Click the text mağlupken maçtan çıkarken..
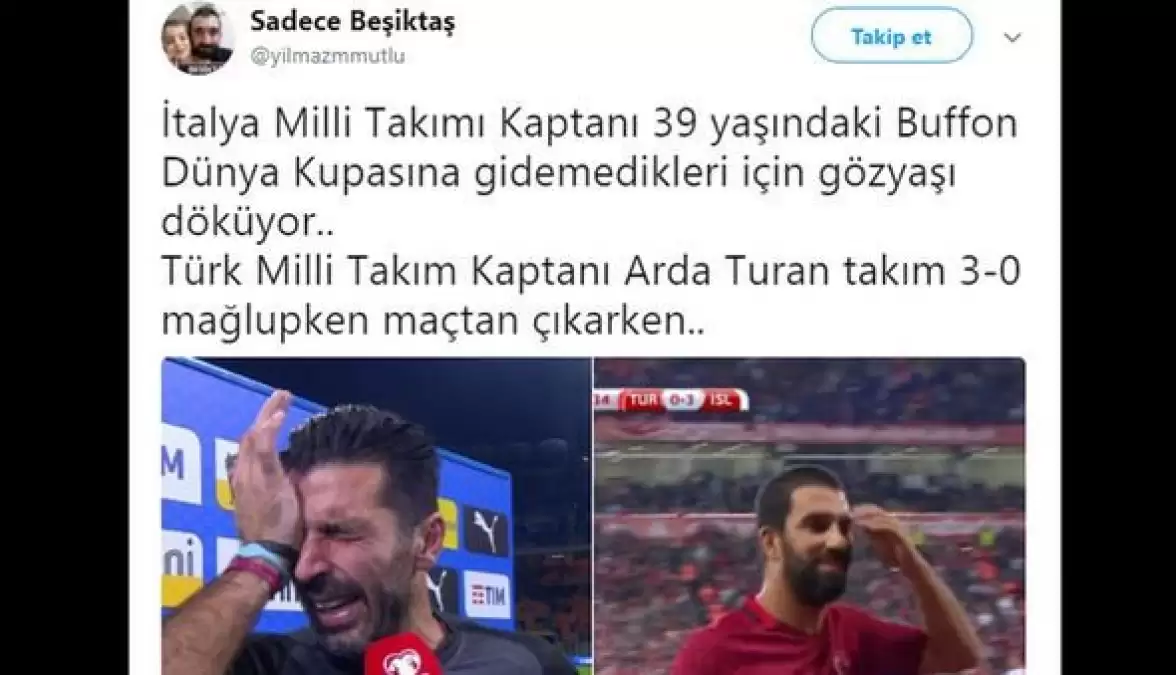1176x675 pixels. (433, 321)
